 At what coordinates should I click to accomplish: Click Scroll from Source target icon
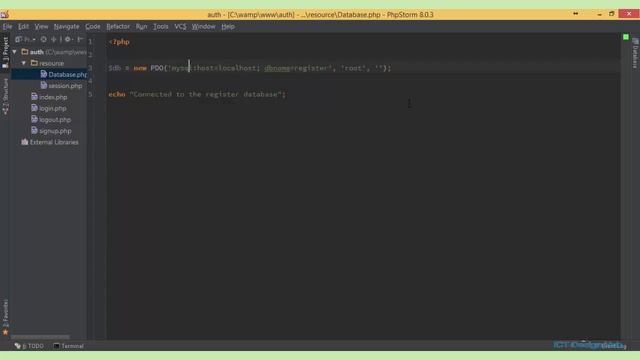pos(44,40)
